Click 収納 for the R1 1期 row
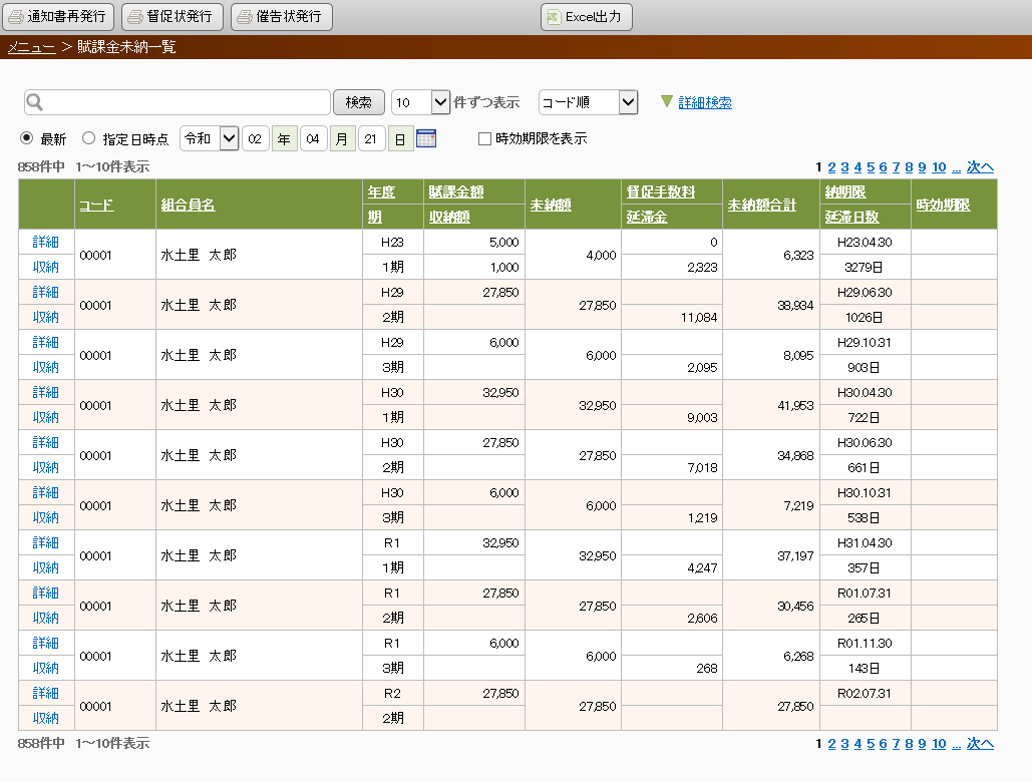The image size is (1032, 782). [x=46, y=567]
